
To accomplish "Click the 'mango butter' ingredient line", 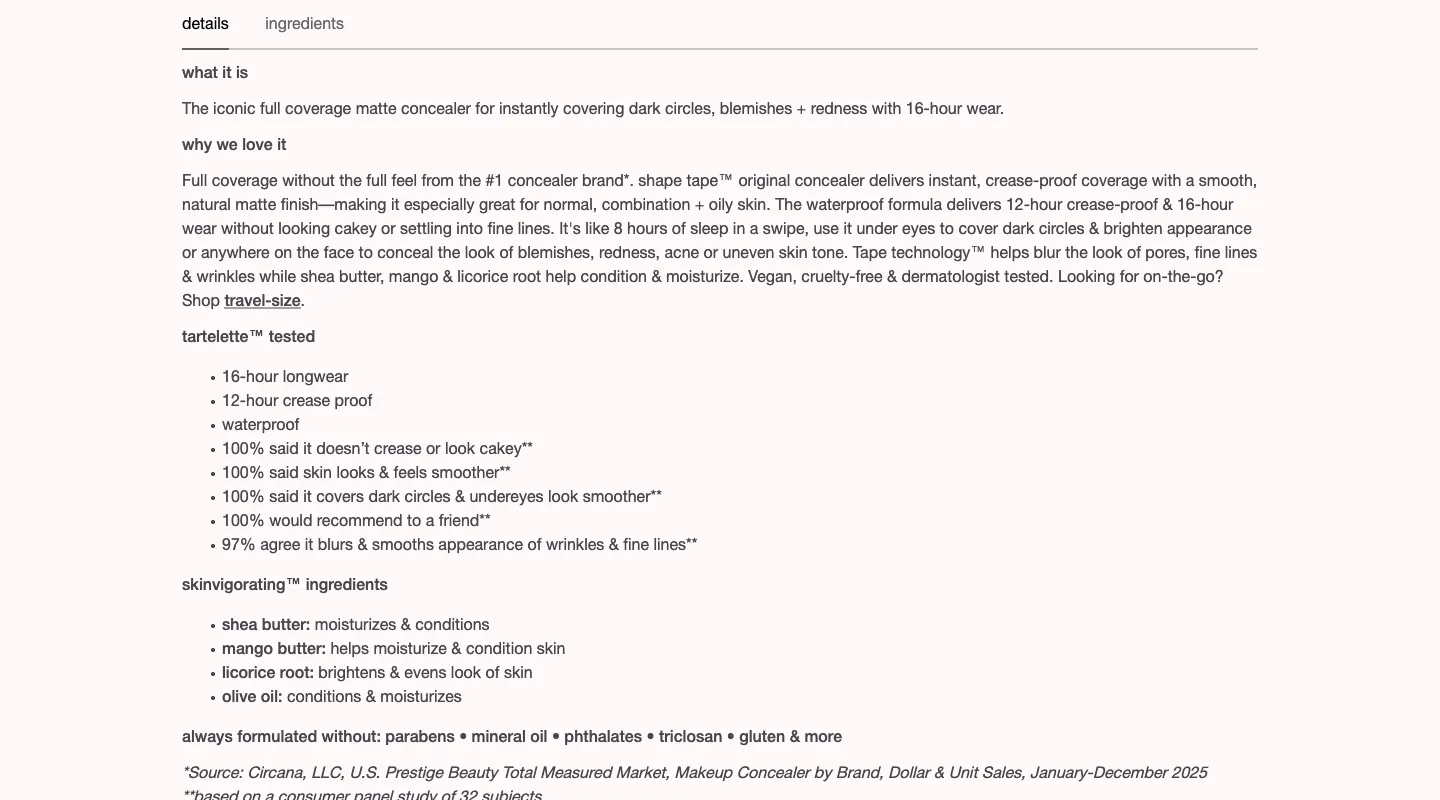I will (394, 649).
